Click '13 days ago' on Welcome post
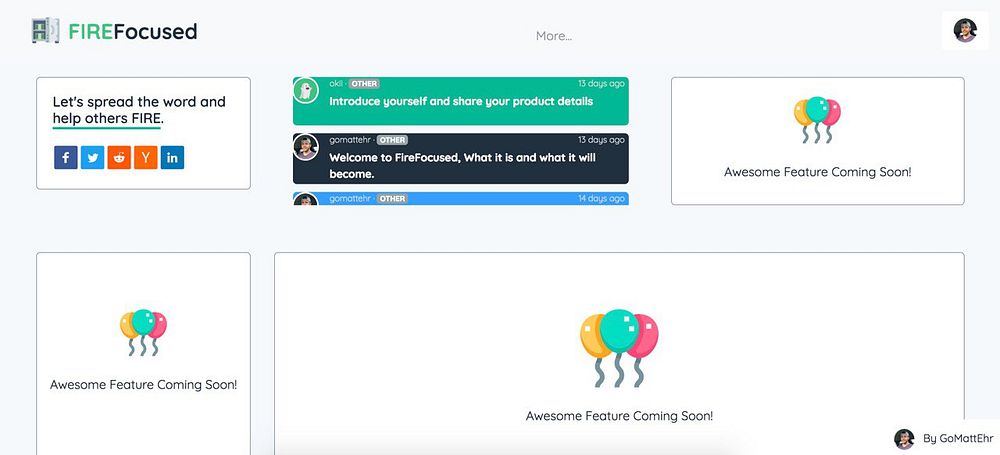This screenshot has width=1000, height=455. coord(601,140)
